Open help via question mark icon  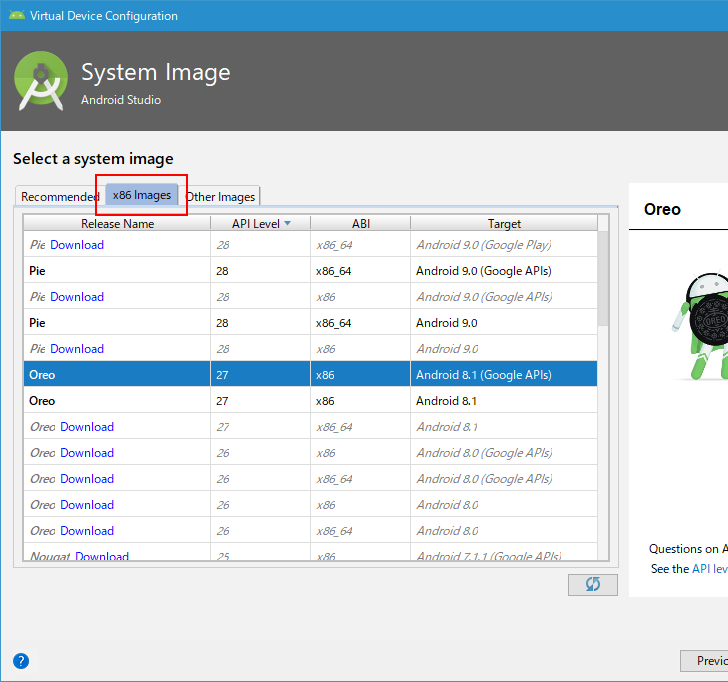(20, 661)
